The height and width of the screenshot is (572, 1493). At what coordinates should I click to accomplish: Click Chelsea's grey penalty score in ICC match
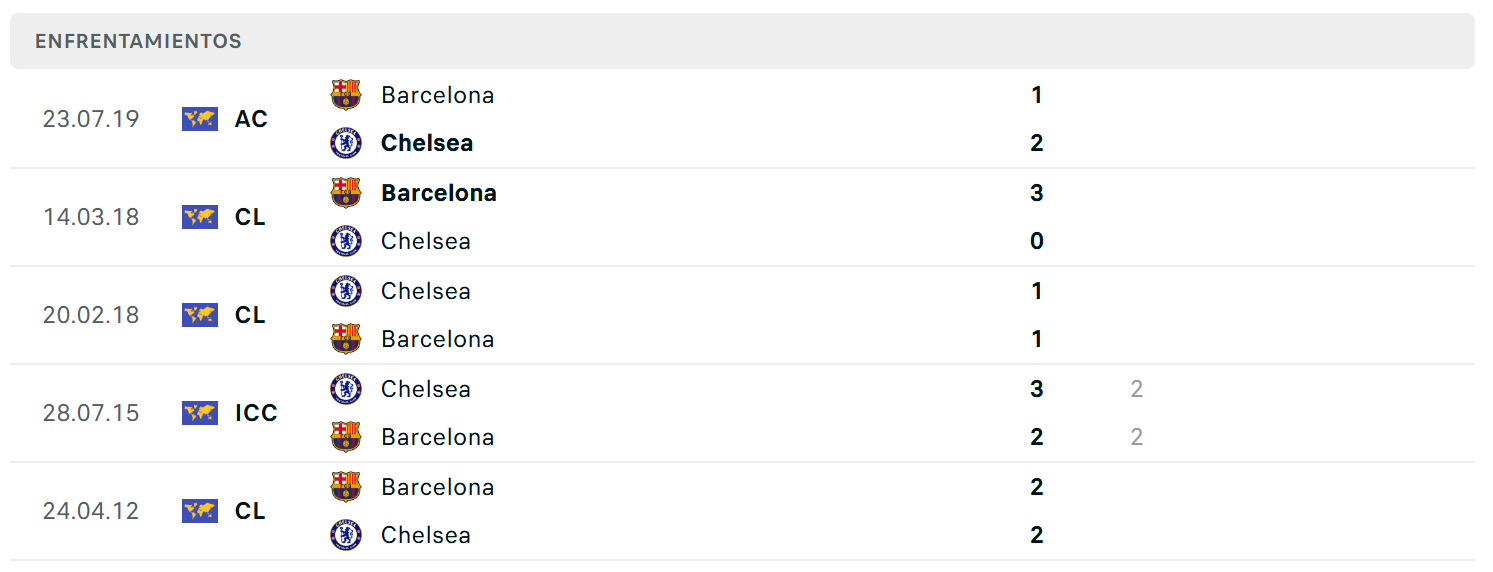1137,389
